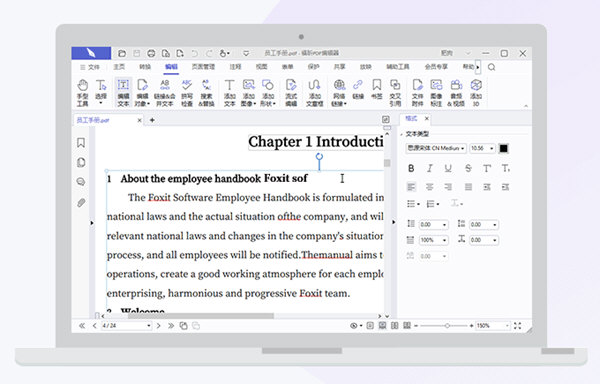This screenshot has height=384, width=600.
Task: Jump to the first page
Action: 82,326
